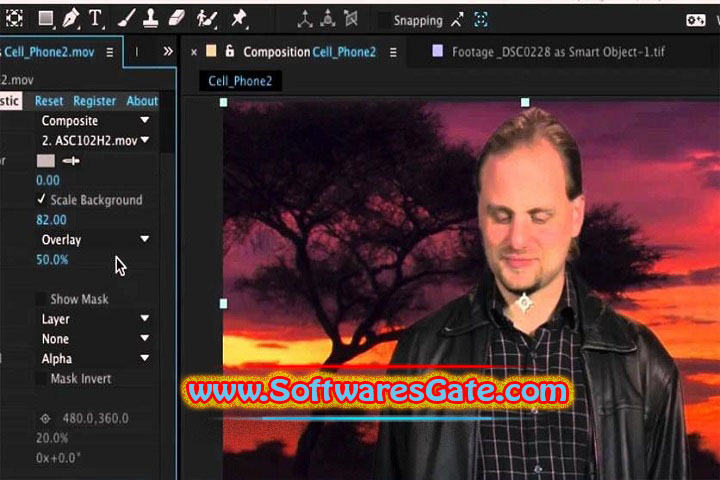Enable Mask Invert checkbox

pos(41,378)
